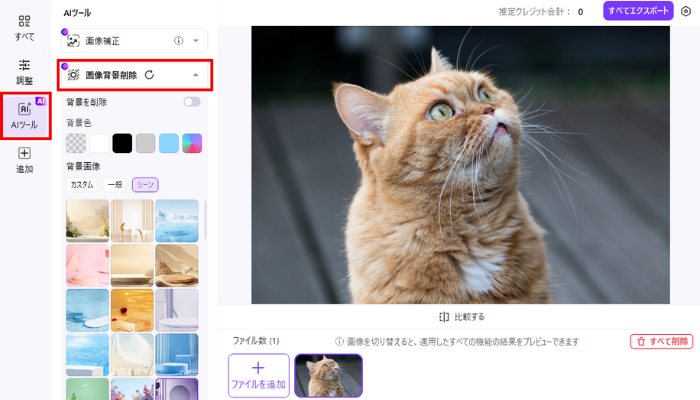Reset 画像背景削除 with the refresh icon

click(x=149, y=75)
